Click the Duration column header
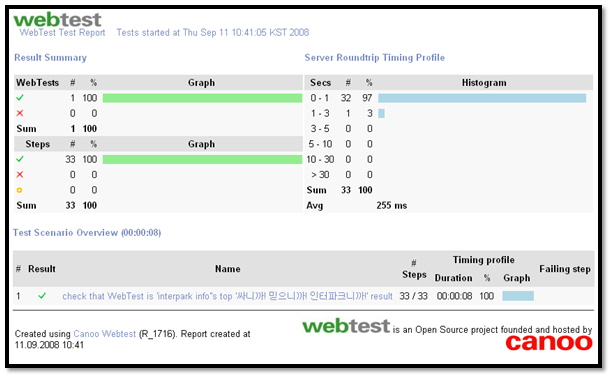The height and width of the screenshot is (379, 613). [x=453, y=278]
